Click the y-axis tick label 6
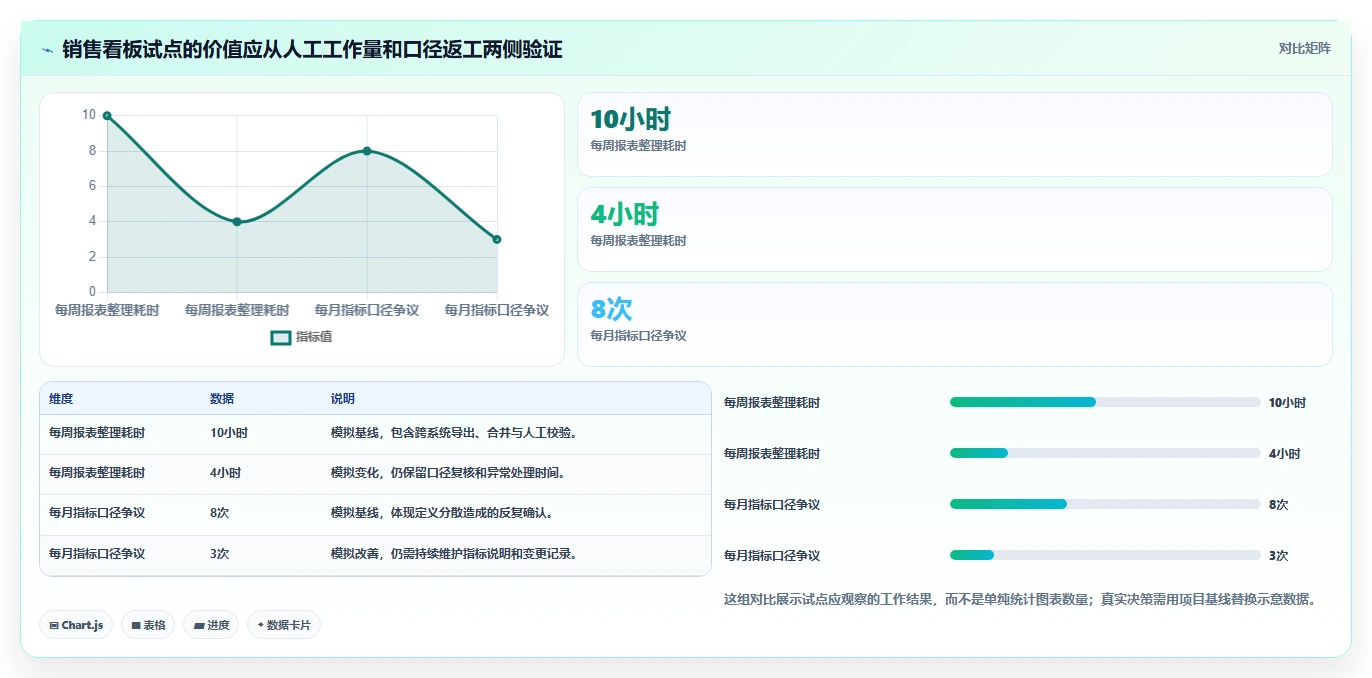The height and width of the screenshot is (678, 1372). pos(92,186)
